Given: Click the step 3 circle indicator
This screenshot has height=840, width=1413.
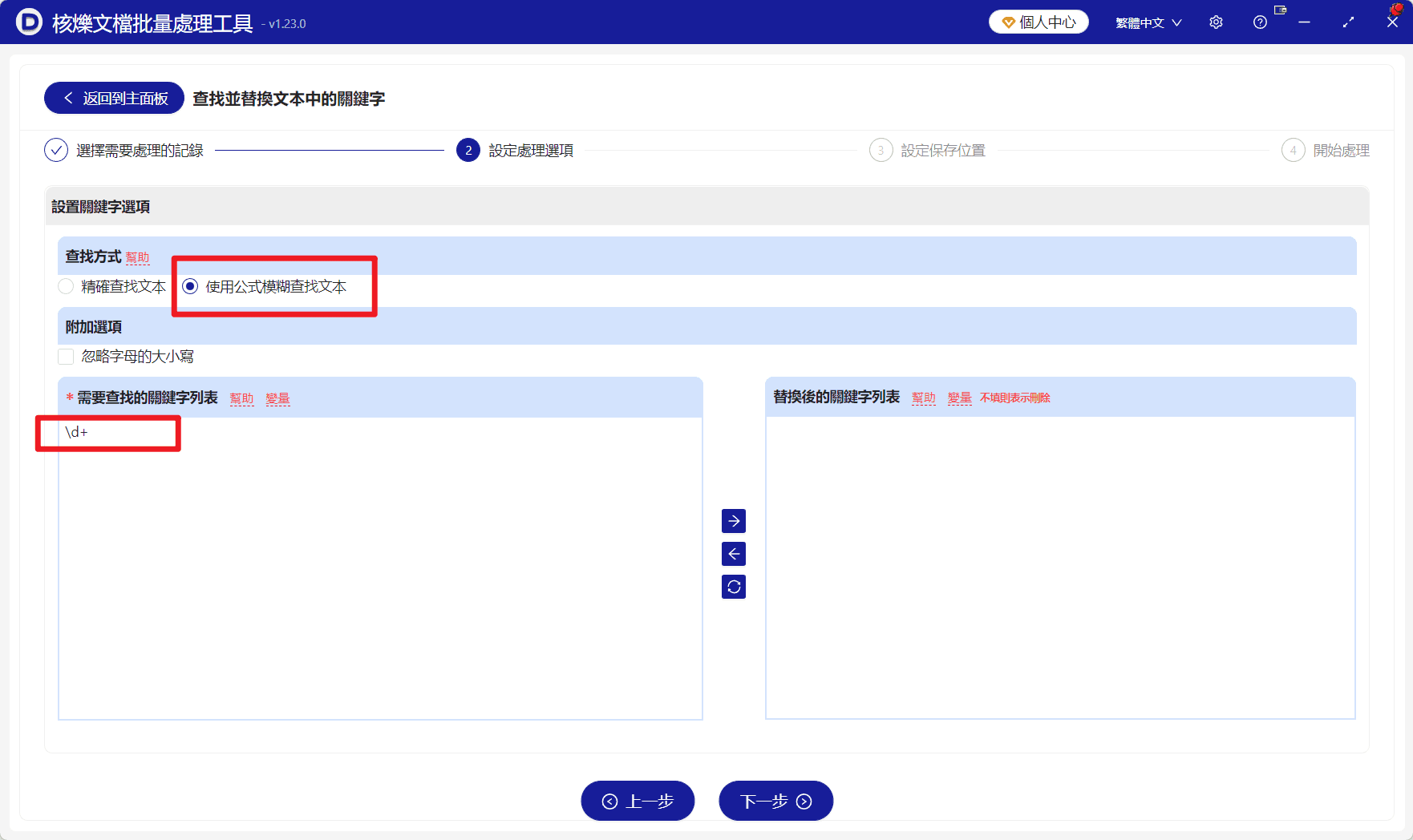Looking at the screenshot, I should tap(881, 150).
